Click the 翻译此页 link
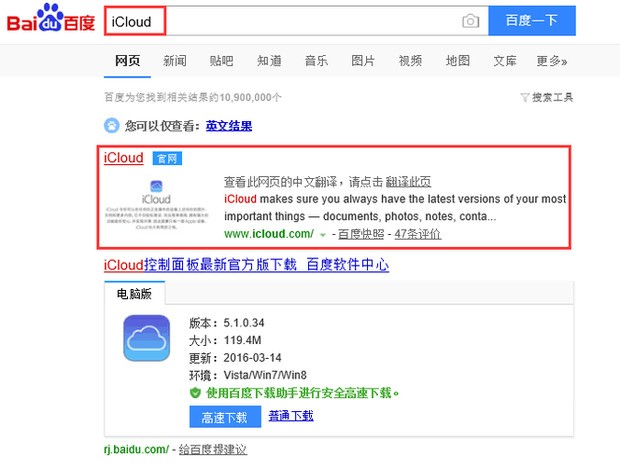 408,182
